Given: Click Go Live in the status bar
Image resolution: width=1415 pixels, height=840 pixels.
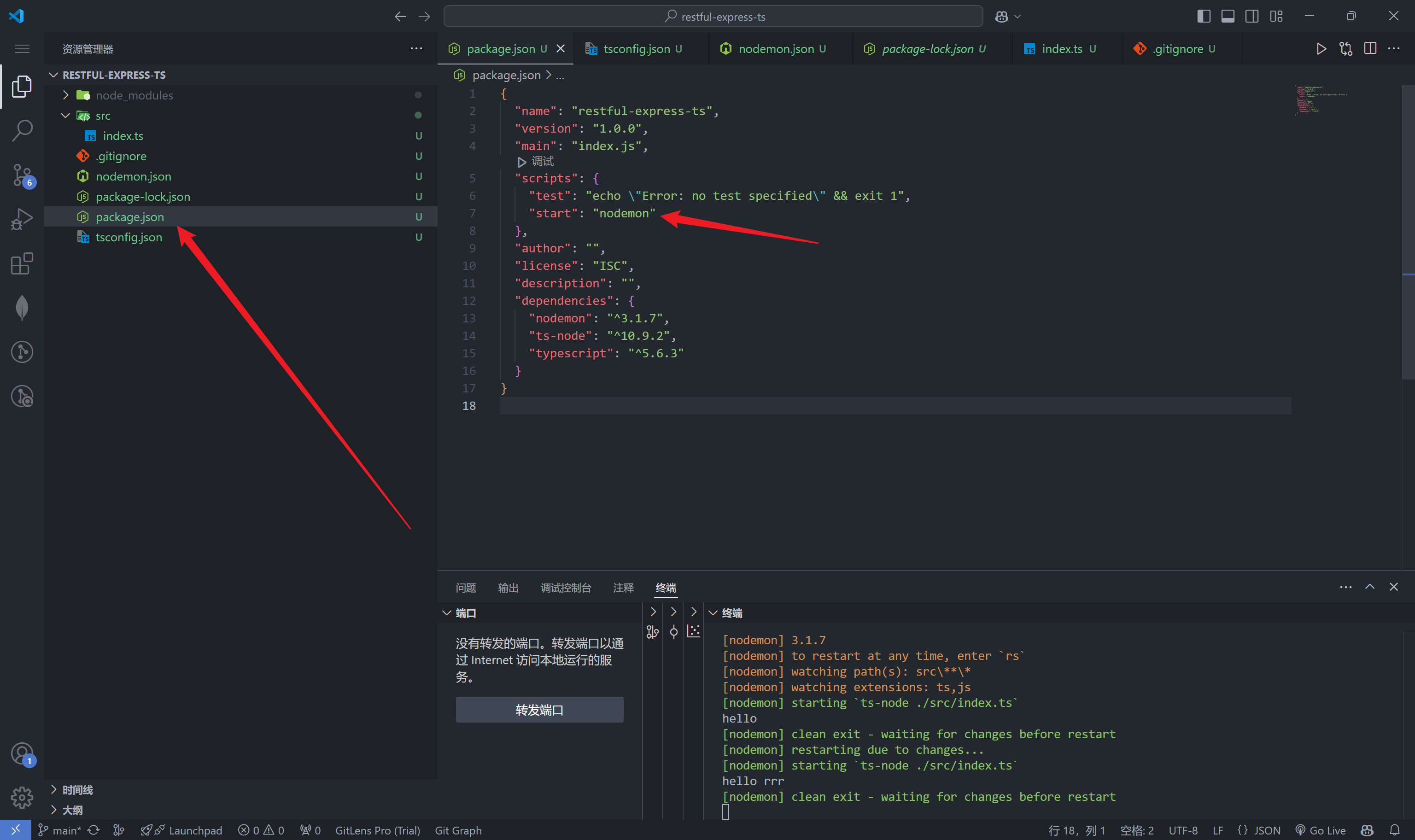Looking at the screenshot, I should tap(1321, 830).
